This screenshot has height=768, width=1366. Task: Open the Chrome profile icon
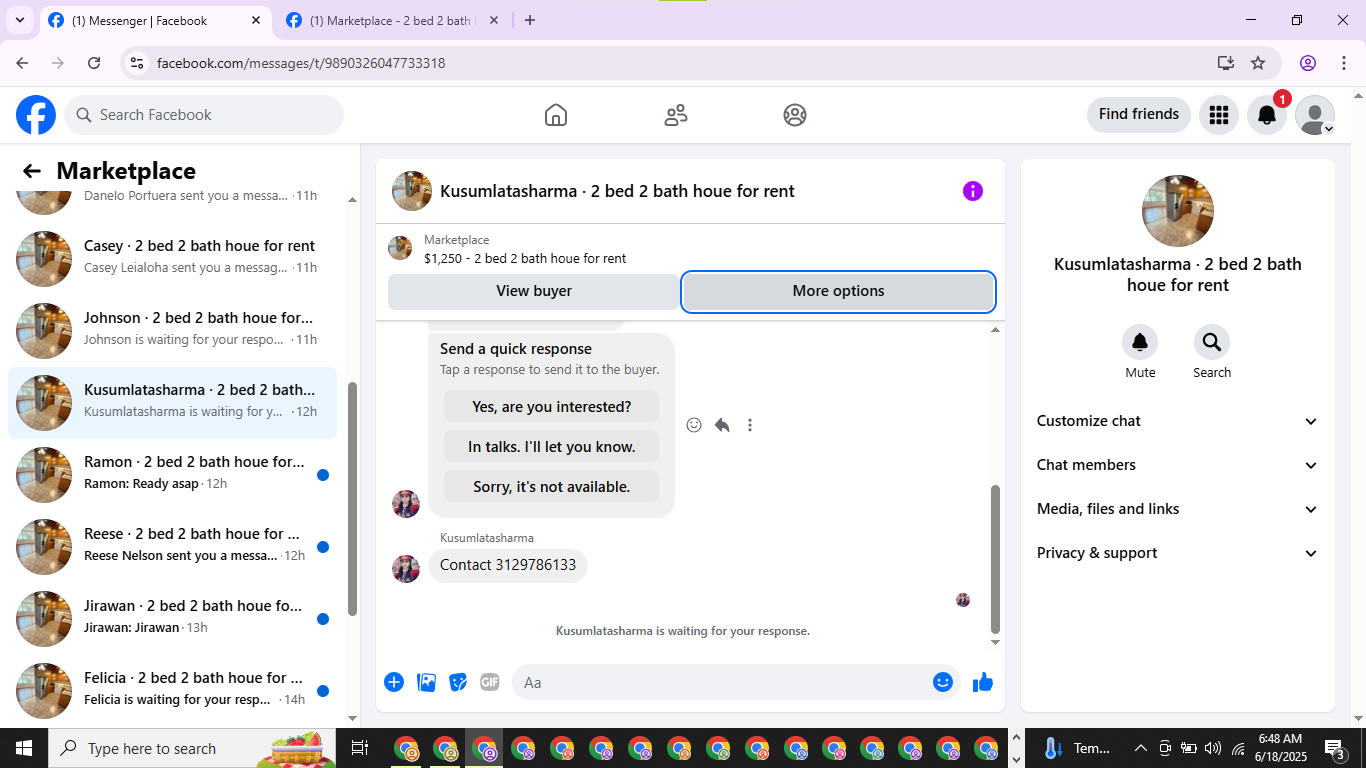point(1308,63)
